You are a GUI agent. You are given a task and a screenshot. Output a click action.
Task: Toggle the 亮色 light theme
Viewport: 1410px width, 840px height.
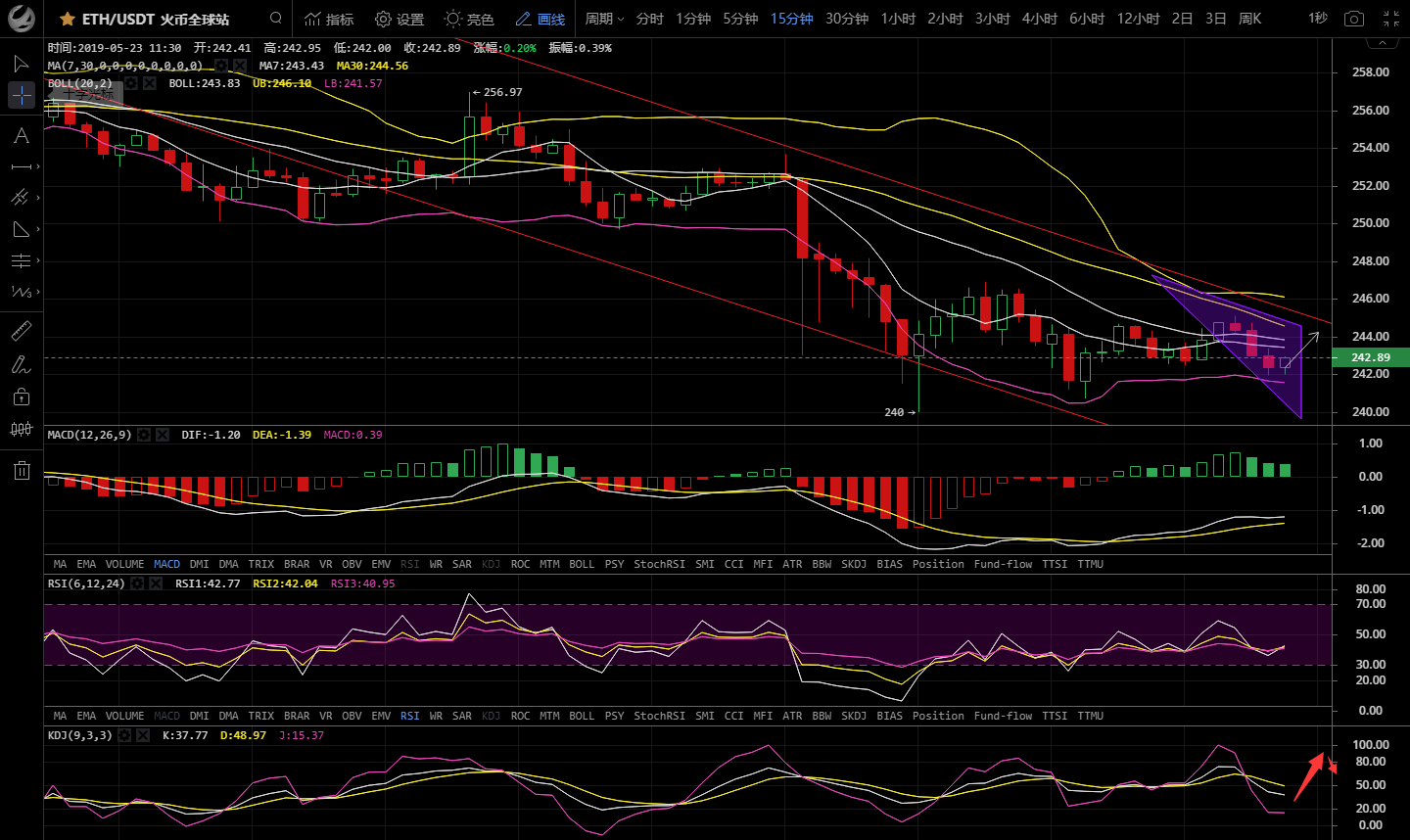(x=469, y=20)
